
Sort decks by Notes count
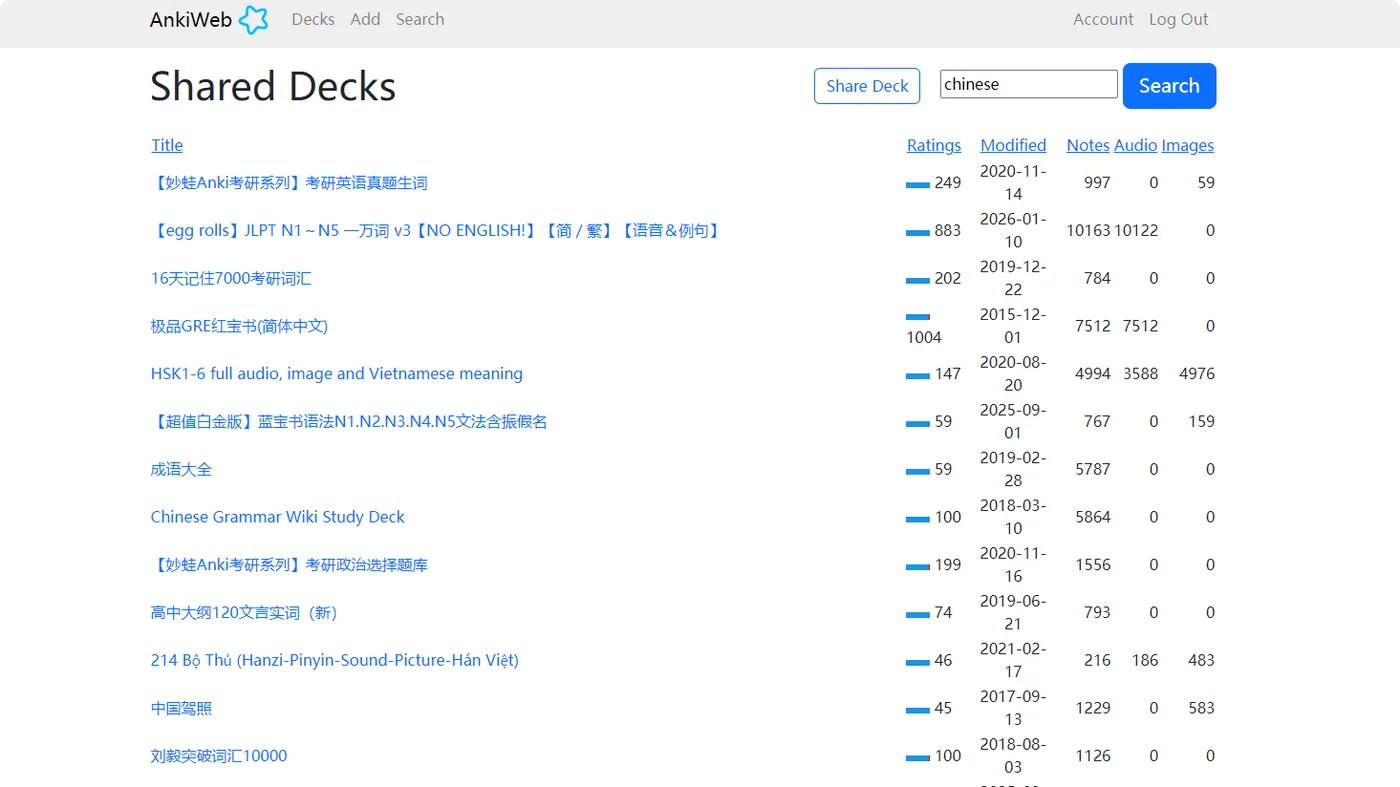[1087, 145]
